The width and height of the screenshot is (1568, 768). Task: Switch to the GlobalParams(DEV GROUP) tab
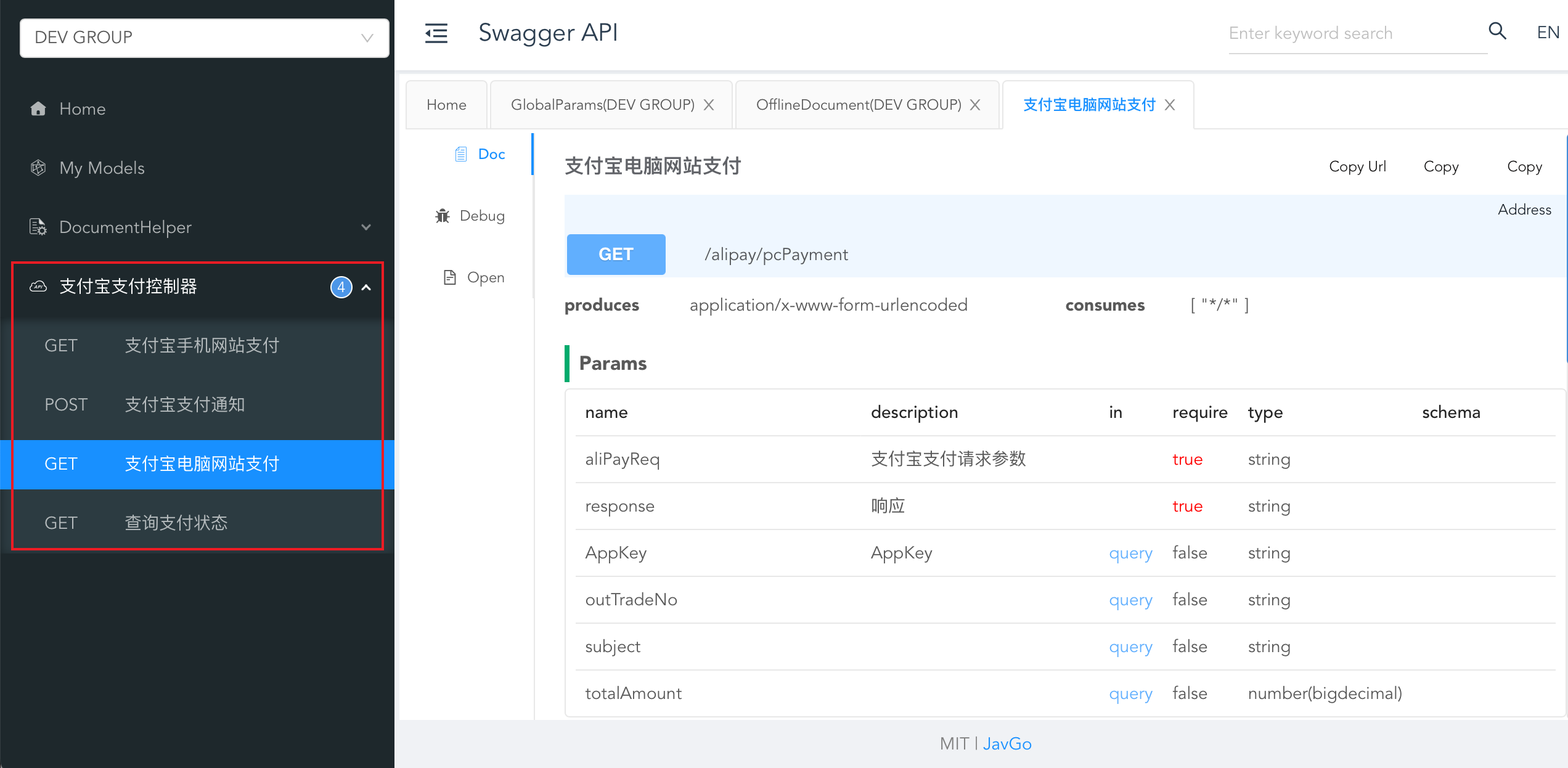point(601,104)
